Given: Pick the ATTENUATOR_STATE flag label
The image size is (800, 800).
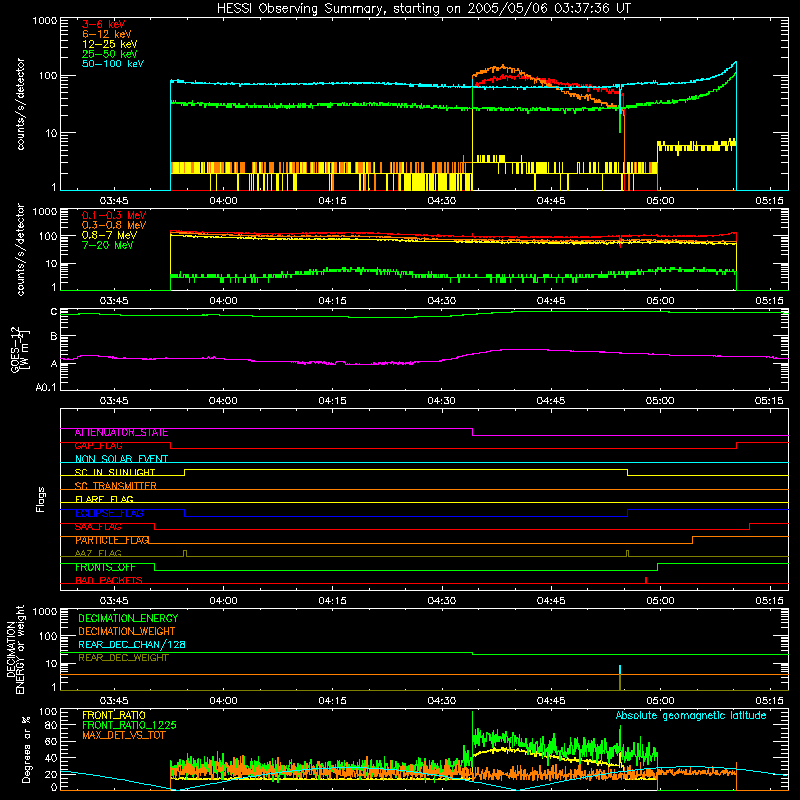Looking at the screenshot, I should coord(121,433).
